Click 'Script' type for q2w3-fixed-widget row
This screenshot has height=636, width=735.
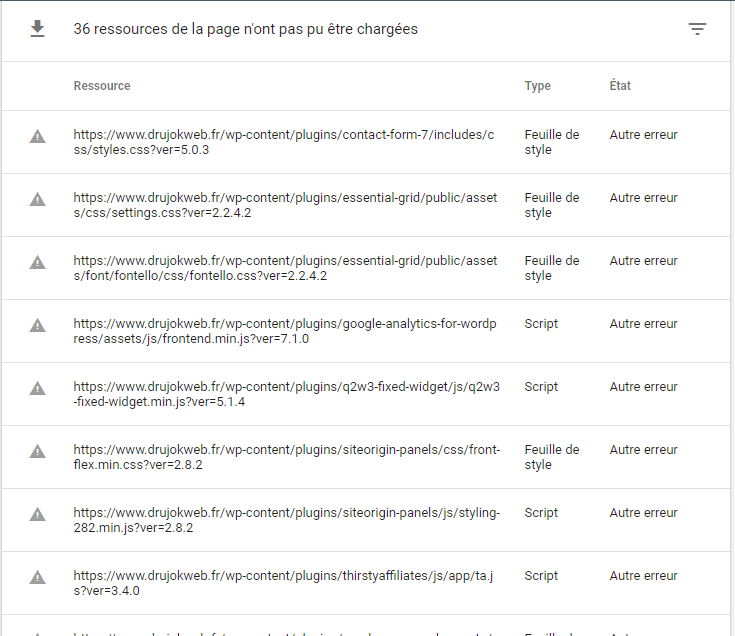[541, 387]
